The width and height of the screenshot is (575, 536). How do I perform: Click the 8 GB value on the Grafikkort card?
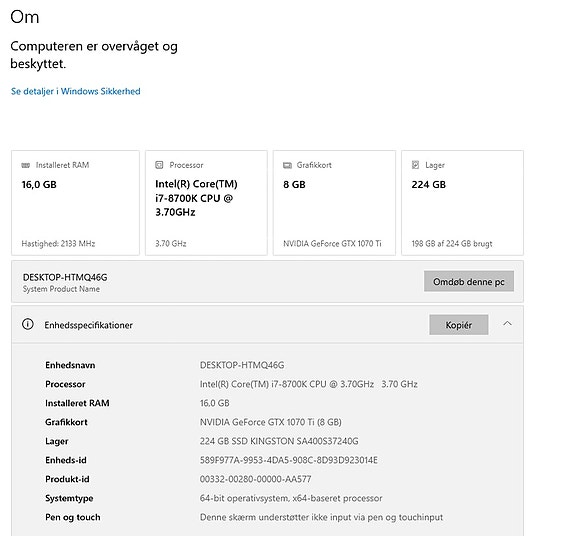(294, 184)
